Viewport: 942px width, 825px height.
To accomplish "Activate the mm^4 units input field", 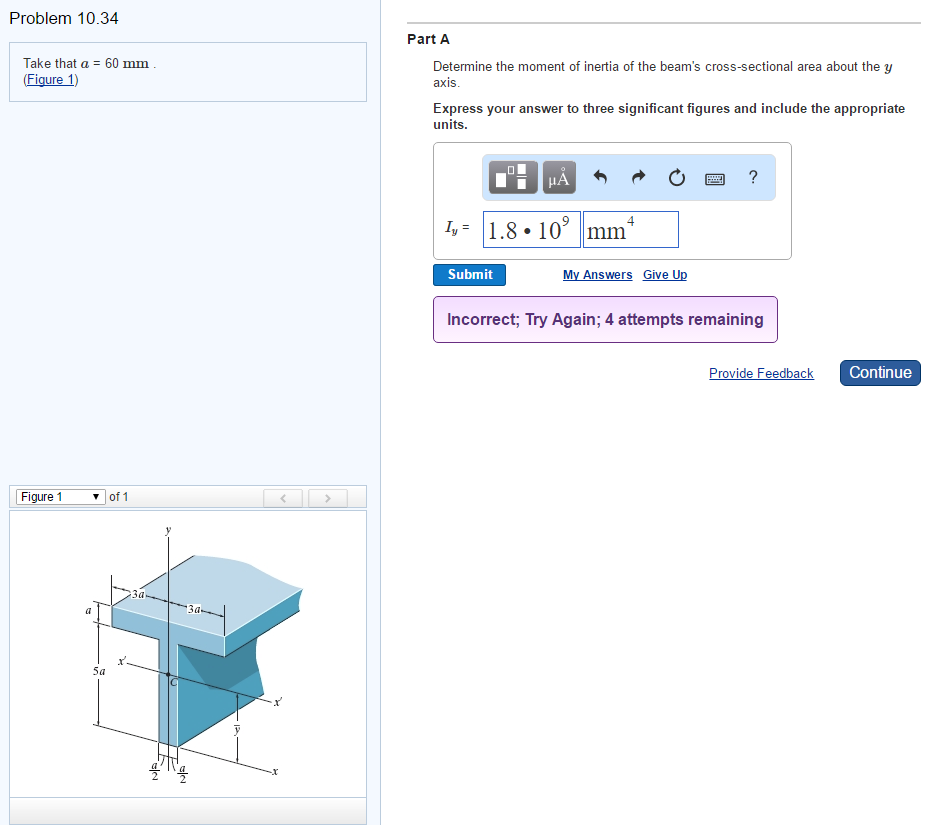I will click(630, 229).
